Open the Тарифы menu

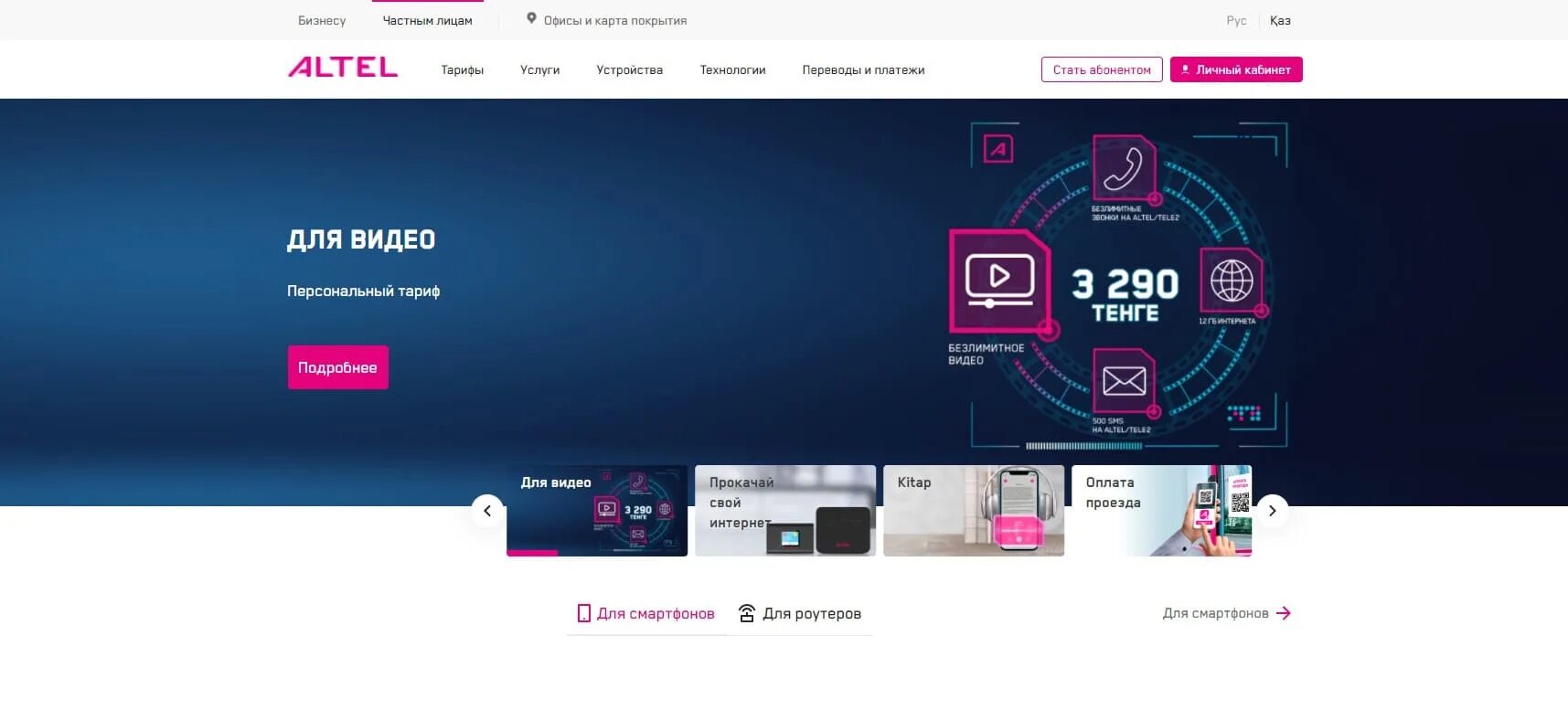[463, 69]
